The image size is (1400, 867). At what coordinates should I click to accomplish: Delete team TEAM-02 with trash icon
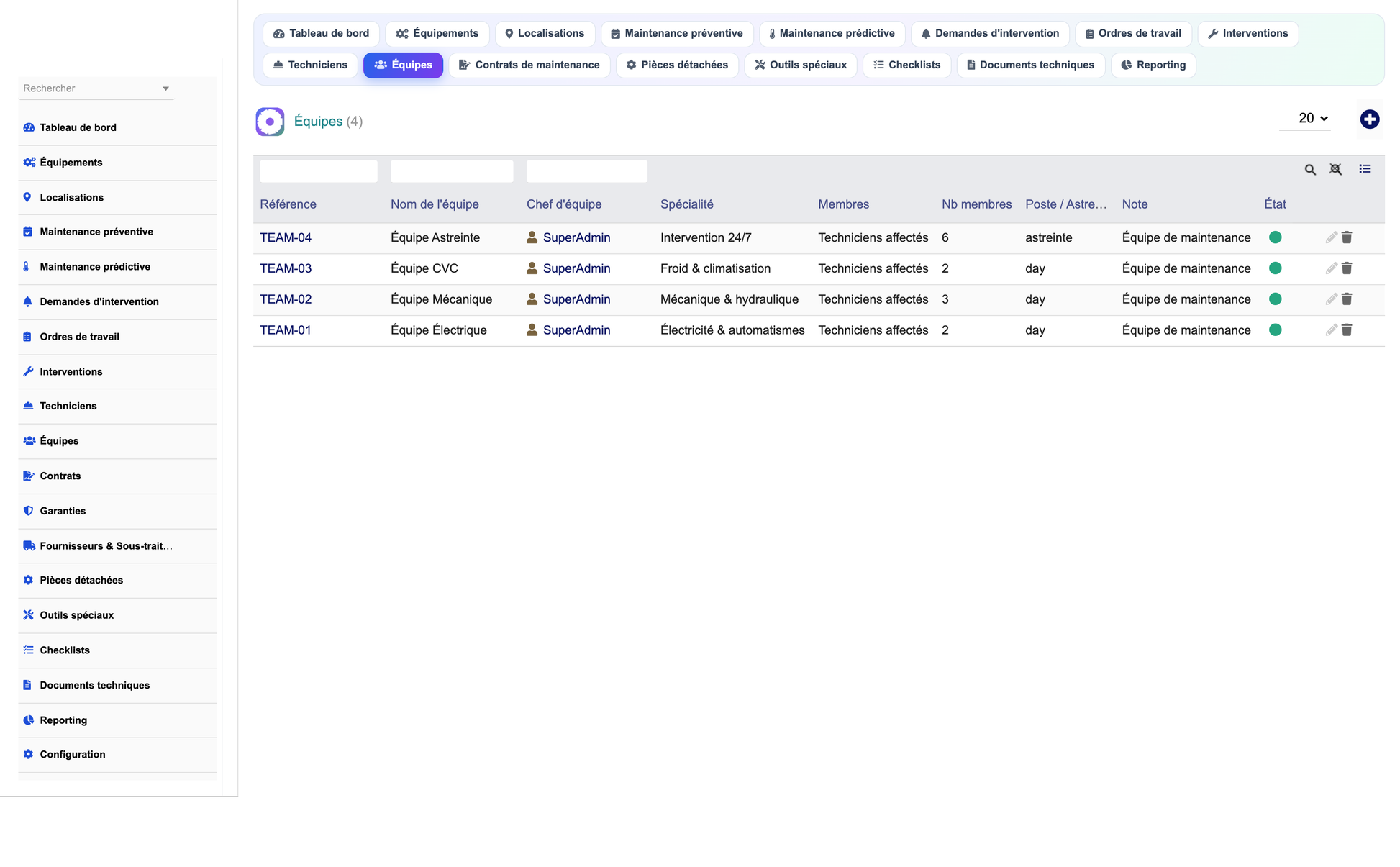(1347, 299)
